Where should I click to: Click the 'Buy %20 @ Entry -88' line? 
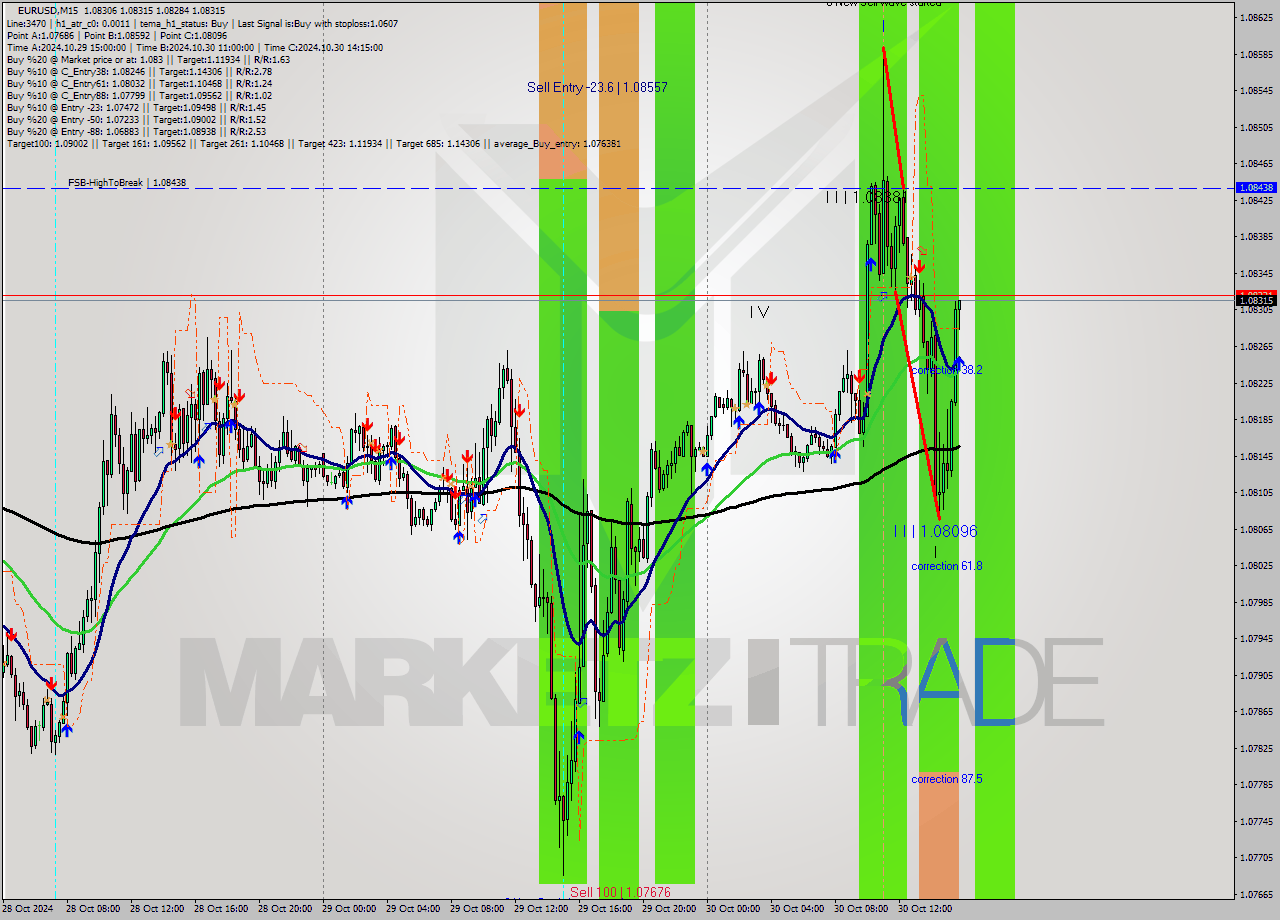pyautogui.click(x=136, y=131)
